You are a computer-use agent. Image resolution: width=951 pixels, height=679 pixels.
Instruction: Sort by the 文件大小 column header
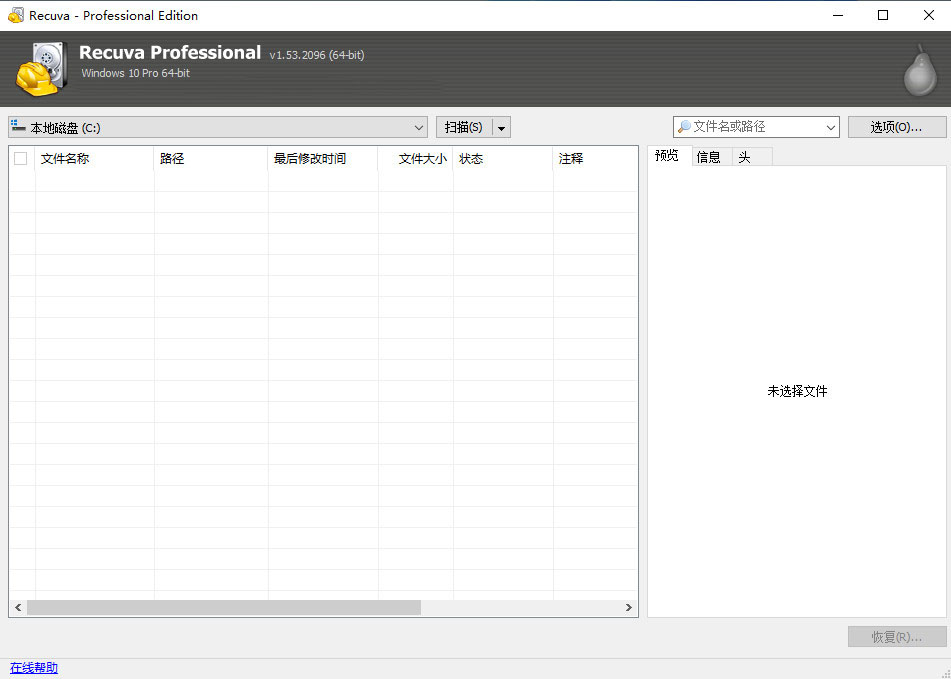pos(415,159)
